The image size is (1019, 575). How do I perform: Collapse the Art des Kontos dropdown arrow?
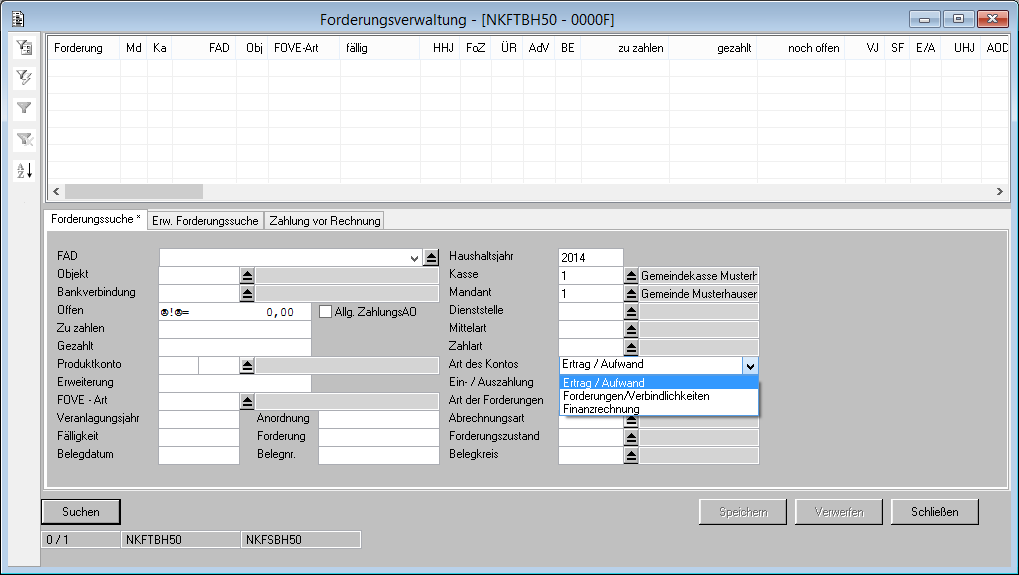[750, 366]
